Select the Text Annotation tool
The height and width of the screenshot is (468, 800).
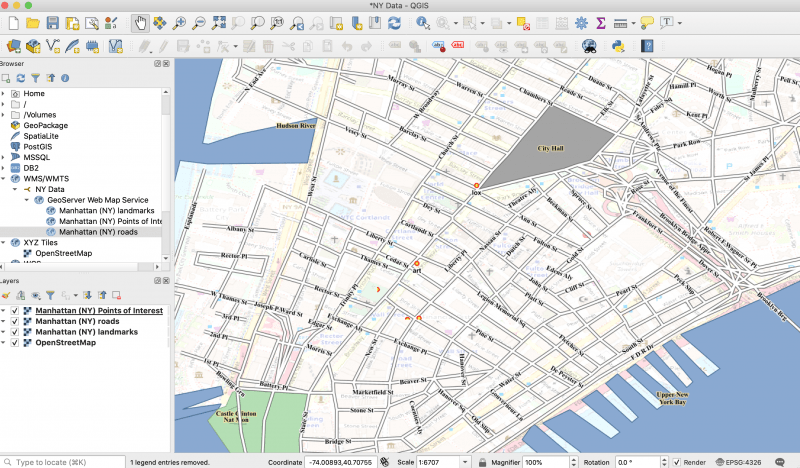click(x=666, y=22)
